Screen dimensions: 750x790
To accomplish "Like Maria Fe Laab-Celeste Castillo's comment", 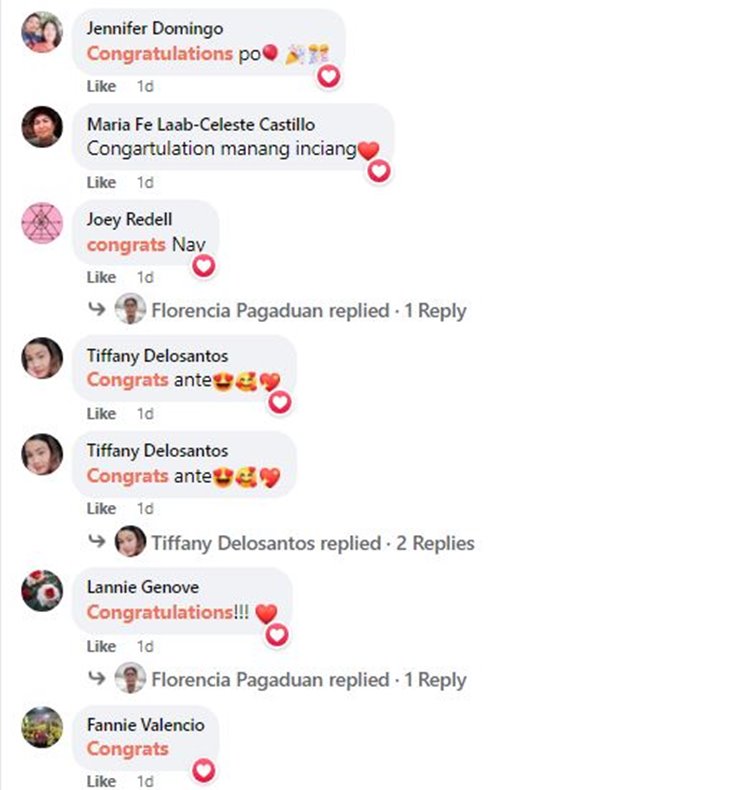I will [101, 182].
